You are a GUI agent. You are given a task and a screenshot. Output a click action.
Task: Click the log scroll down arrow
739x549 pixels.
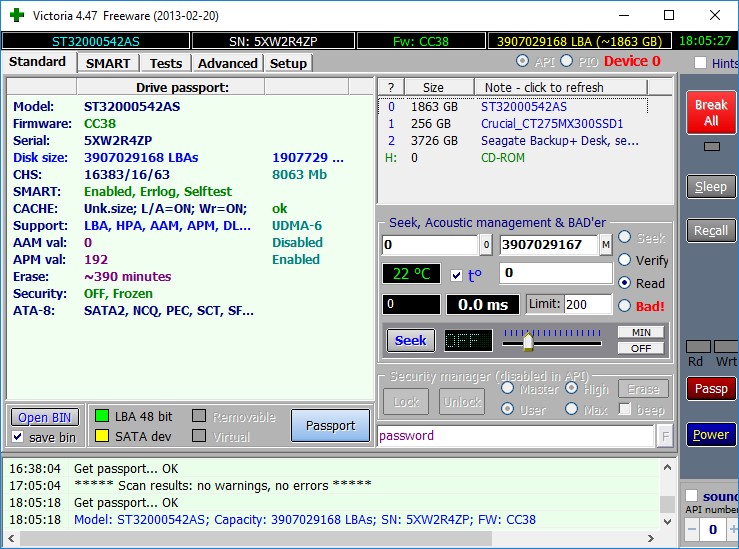[x=667, y=521]
